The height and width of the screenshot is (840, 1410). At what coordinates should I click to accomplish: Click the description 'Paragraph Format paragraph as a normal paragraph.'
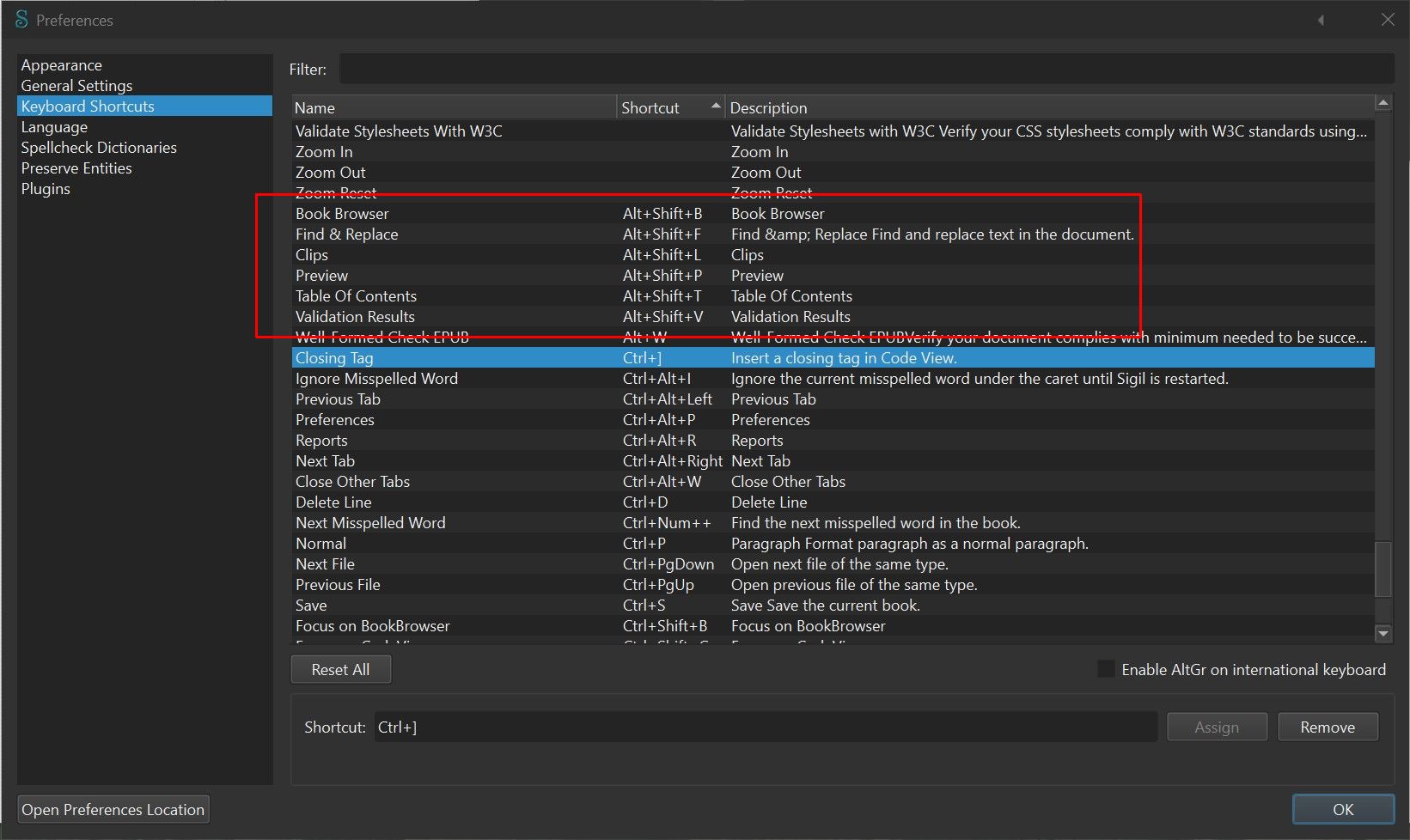tap(910, 544)
